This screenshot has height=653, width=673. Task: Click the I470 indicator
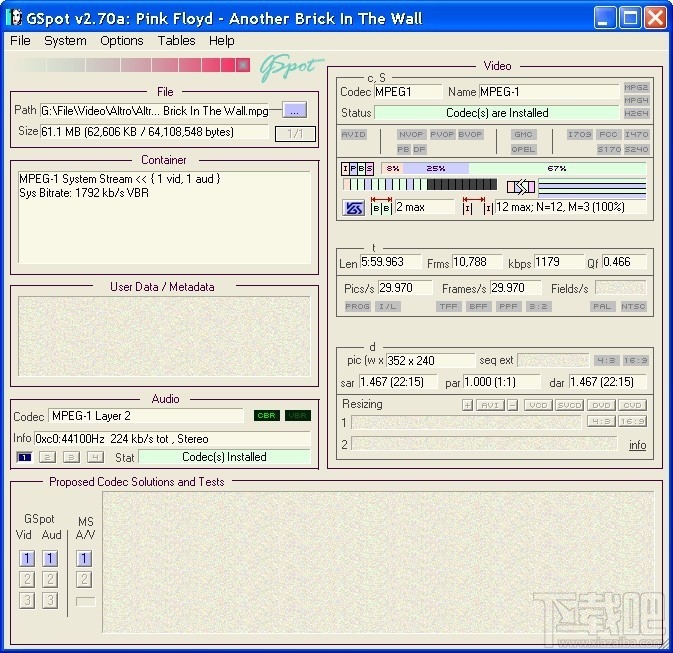coord(636,135)
